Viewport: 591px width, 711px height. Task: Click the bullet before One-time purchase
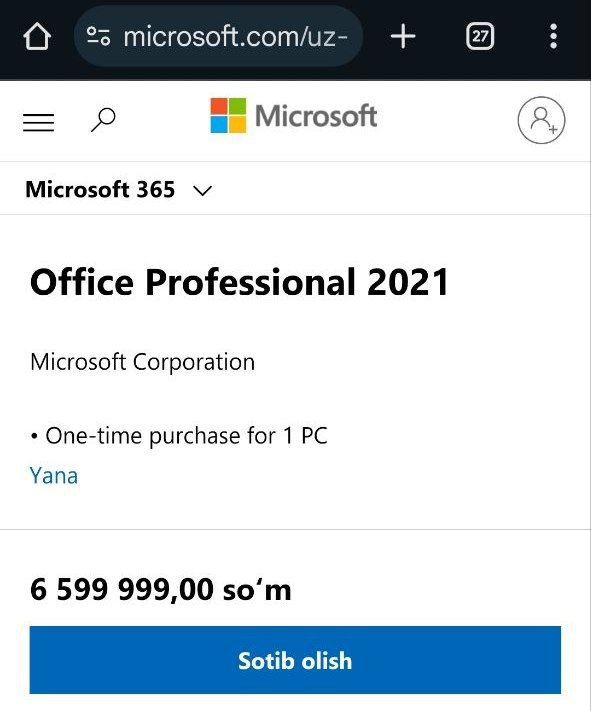[34, 437]
